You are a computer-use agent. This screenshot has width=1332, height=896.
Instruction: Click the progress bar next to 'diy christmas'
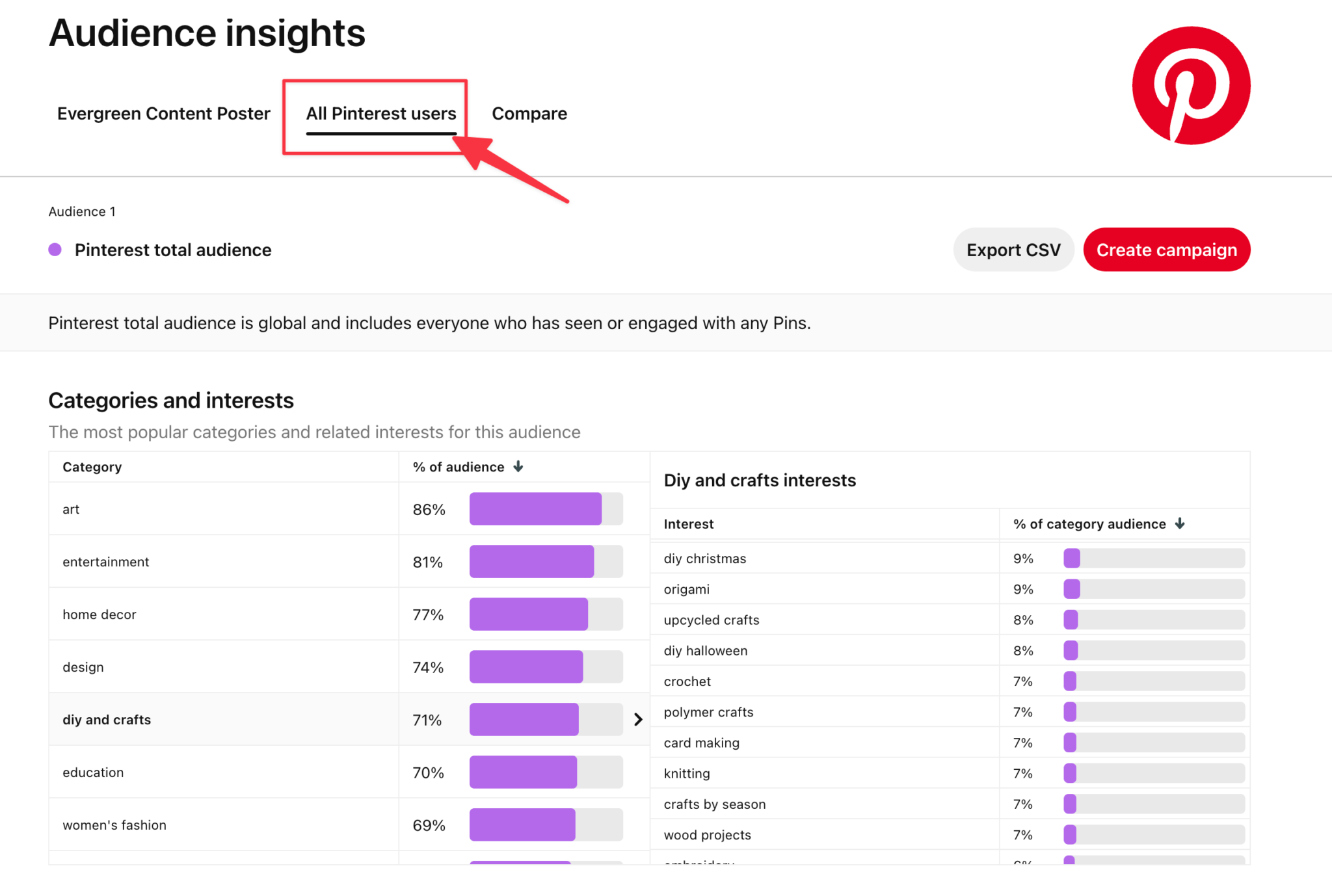pos(1154,558)
